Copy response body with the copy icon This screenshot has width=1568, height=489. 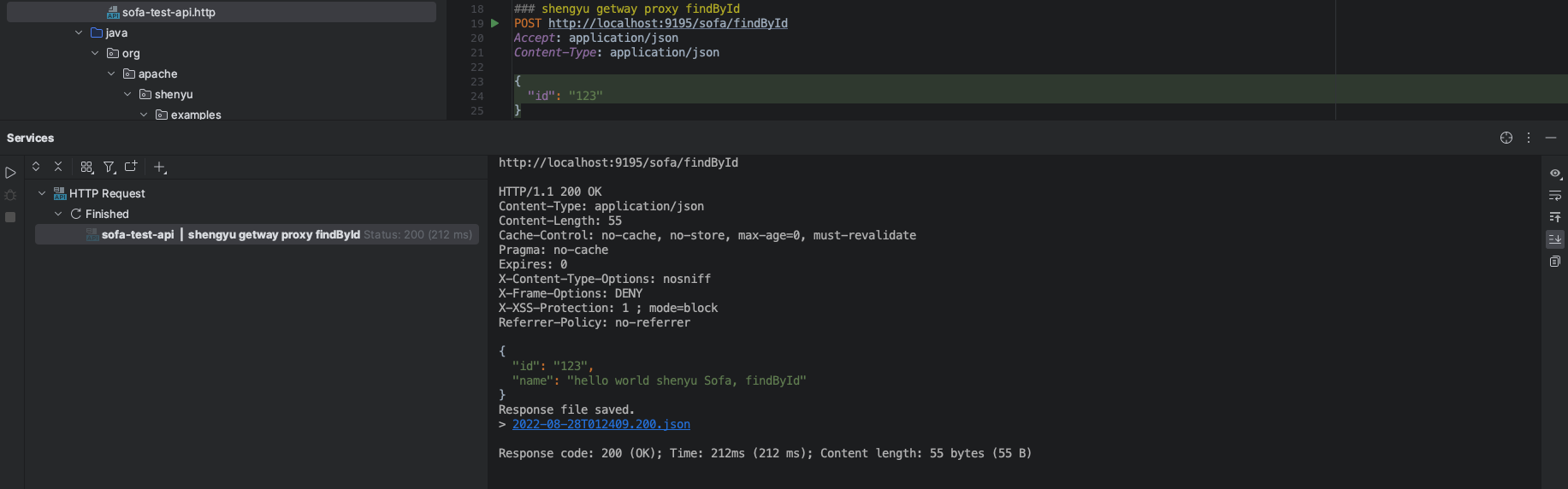click(x=1555, y=262)
